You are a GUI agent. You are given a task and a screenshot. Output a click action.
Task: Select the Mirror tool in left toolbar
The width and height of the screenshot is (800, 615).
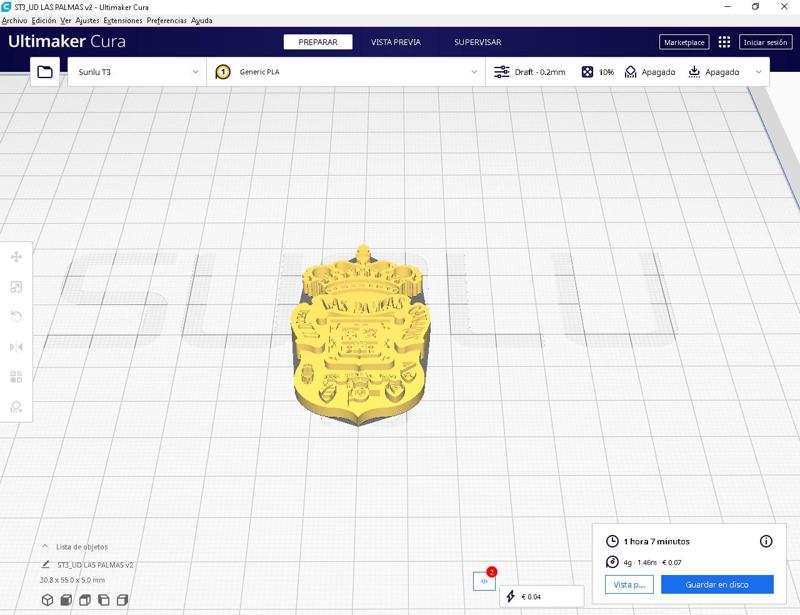16,347
